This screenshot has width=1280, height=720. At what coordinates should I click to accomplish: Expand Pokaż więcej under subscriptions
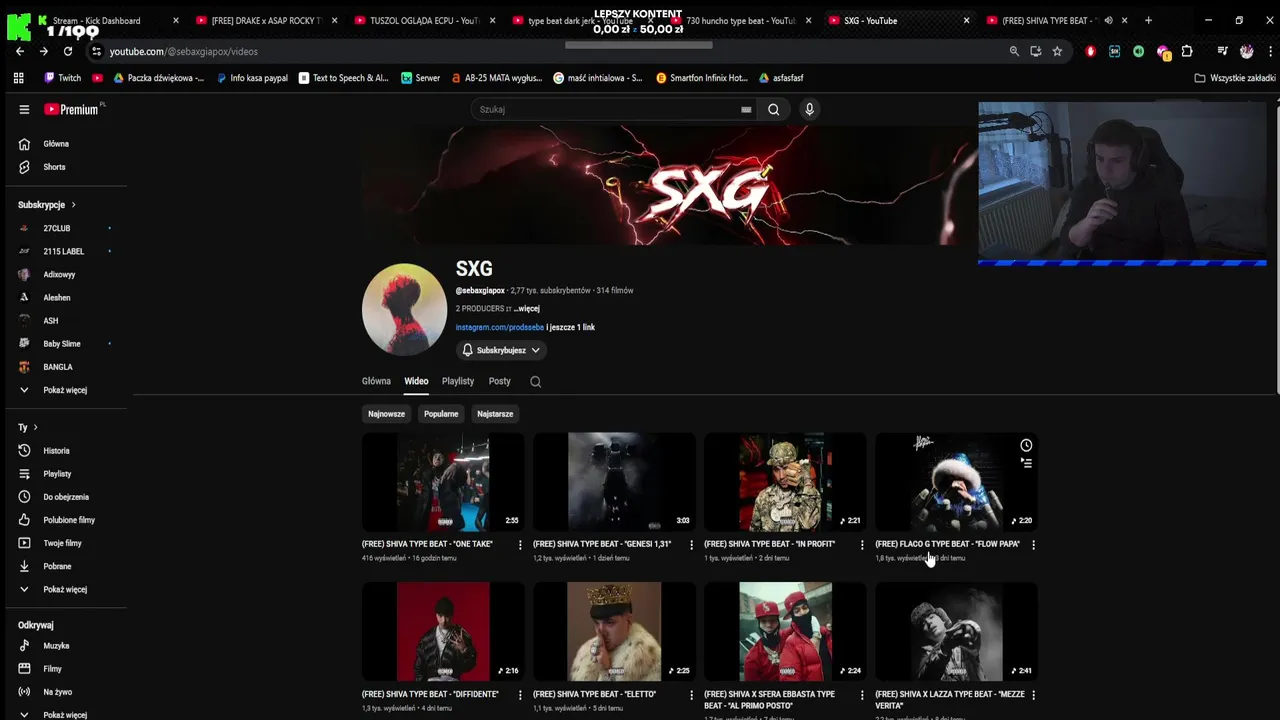click(64, 390)
